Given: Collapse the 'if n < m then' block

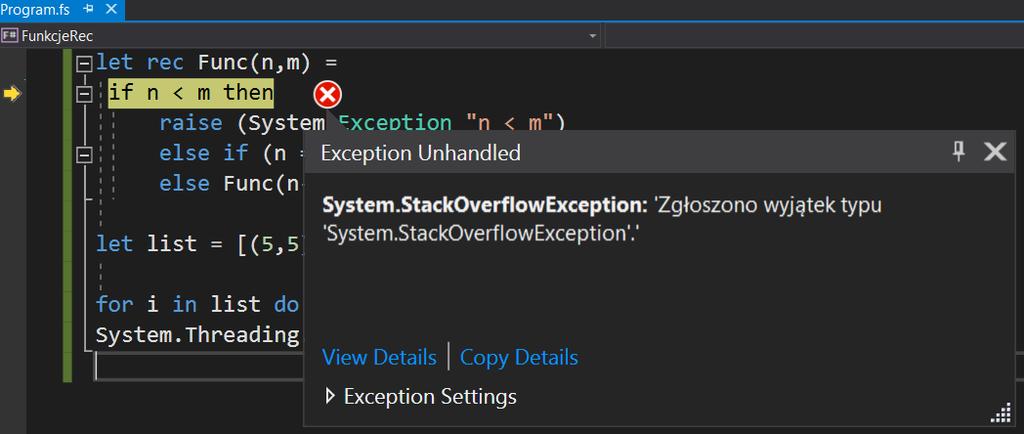Looking at the screenshot, I should click(84, 95).
